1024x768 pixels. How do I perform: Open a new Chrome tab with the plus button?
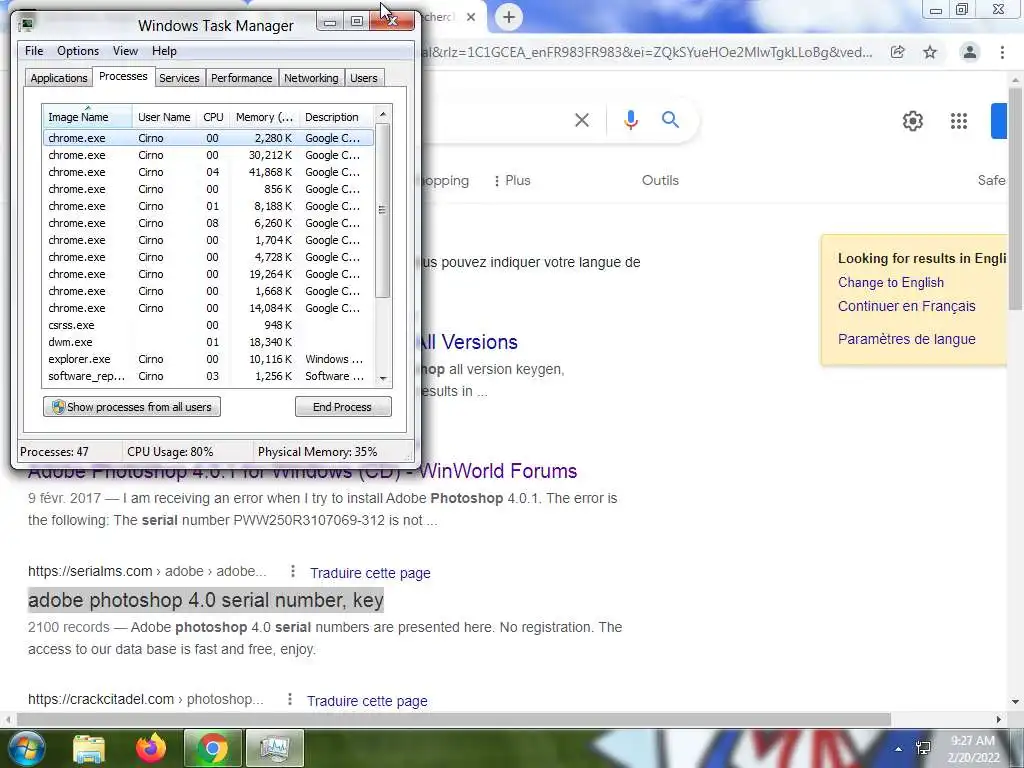(x=509, y=17)
